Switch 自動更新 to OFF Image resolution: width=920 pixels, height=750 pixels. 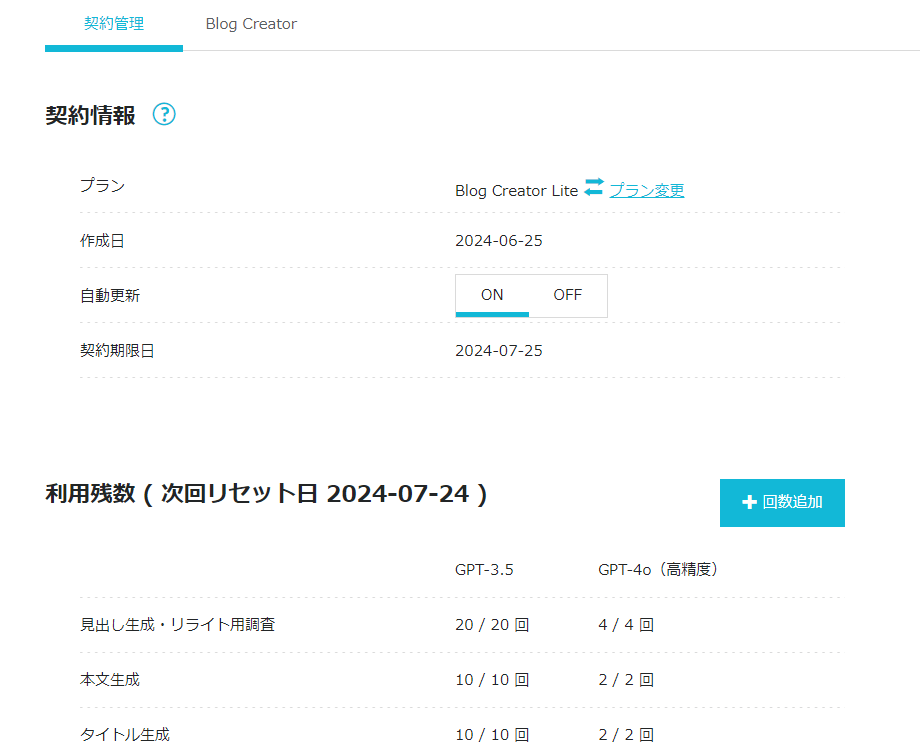567,296
